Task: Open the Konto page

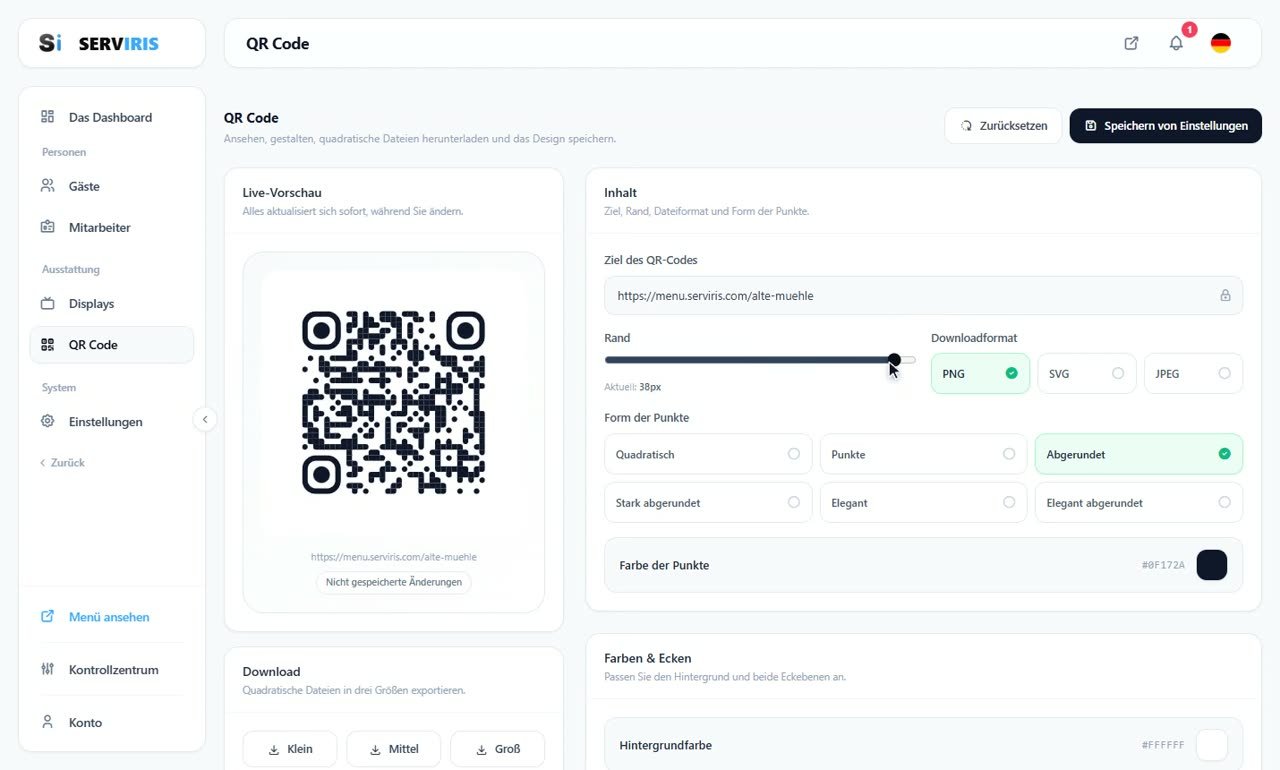Action: [x=112, y=722]
